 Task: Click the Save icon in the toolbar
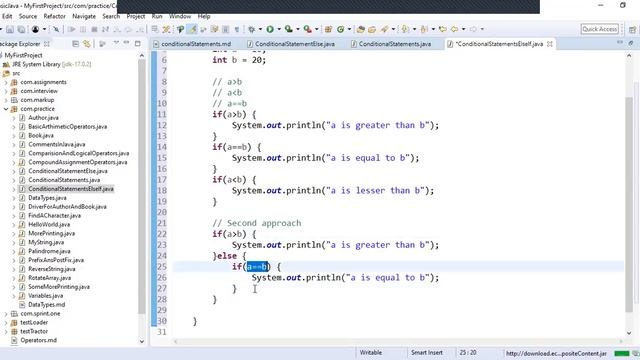(x=10, y=29)
